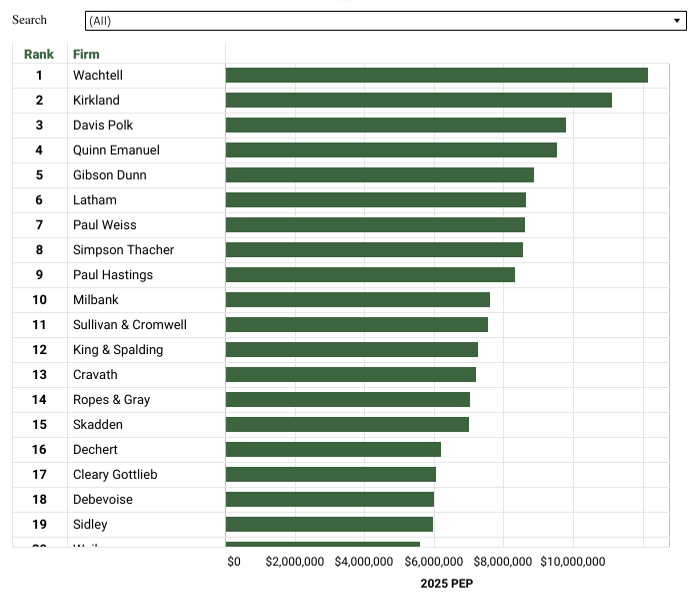Select the Milbank row label

click(x=96, y=300)
